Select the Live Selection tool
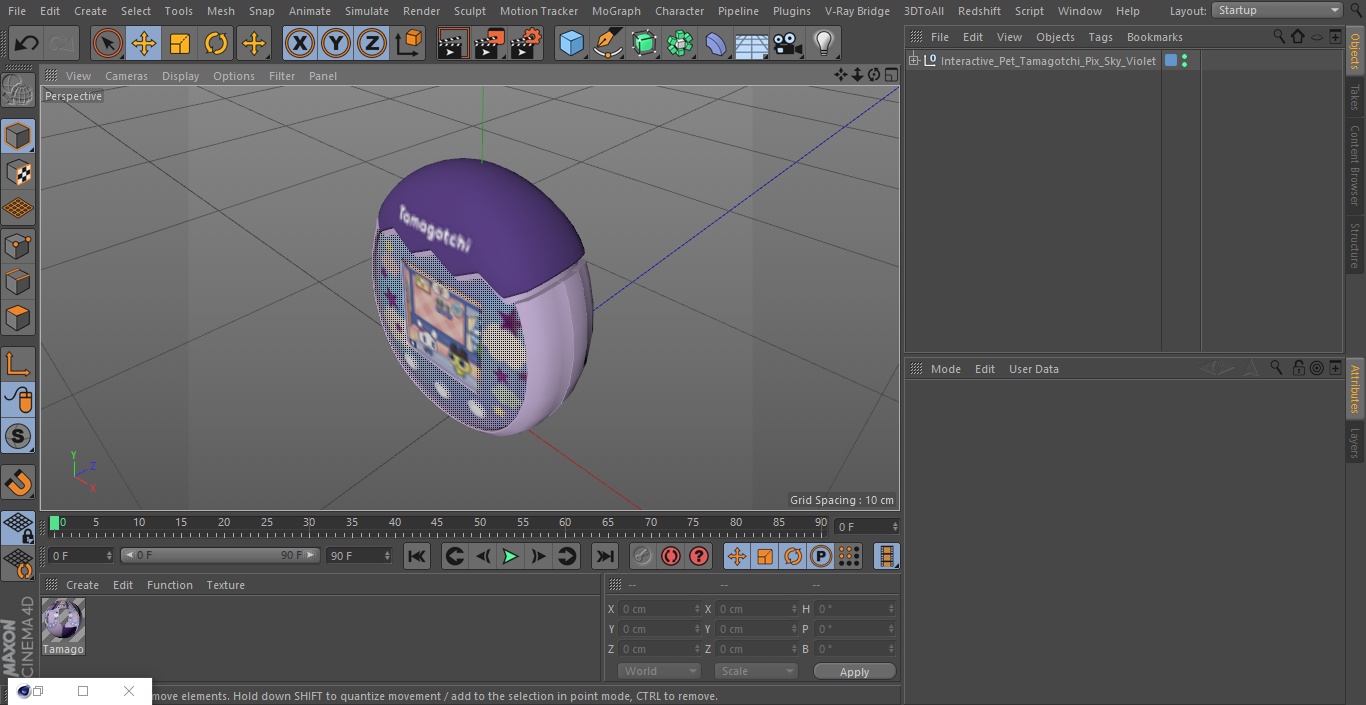This screenshot has width=1366, height=705. [x=107, y=43]
